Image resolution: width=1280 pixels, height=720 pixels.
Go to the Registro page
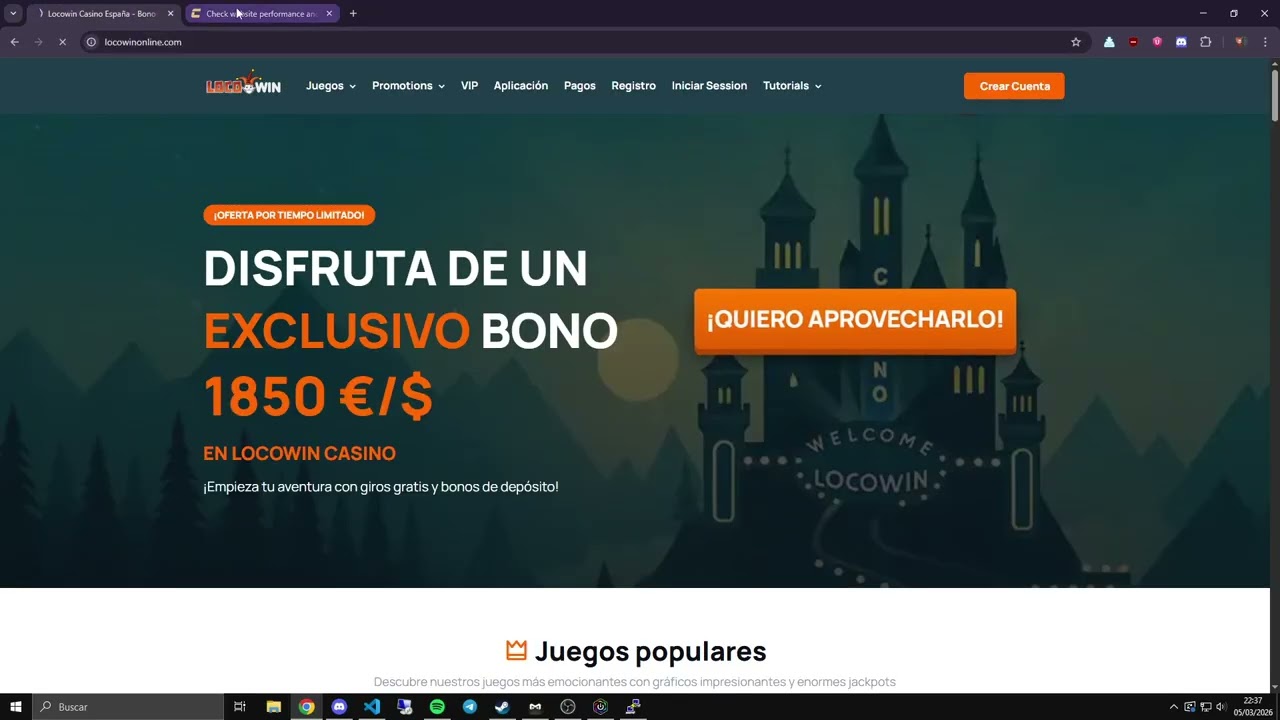click(x=634, y=86)
